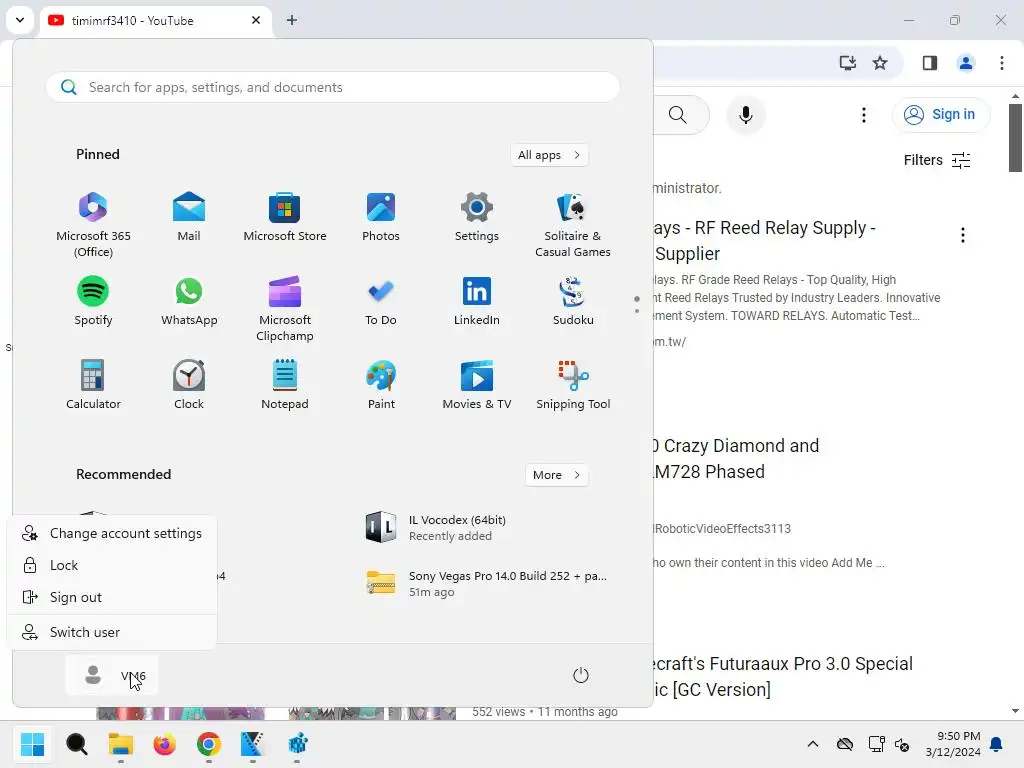Expand All apps list
Viewport: 1024px width, 768px height.
pos(549,155)
